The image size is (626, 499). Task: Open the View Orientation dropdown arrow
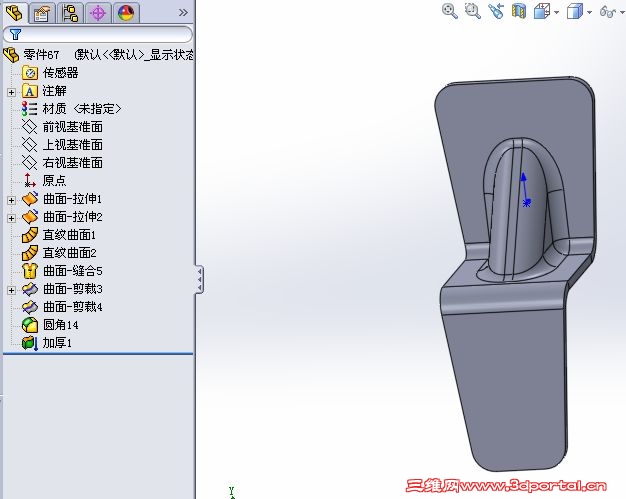click(x=557, y=12)
